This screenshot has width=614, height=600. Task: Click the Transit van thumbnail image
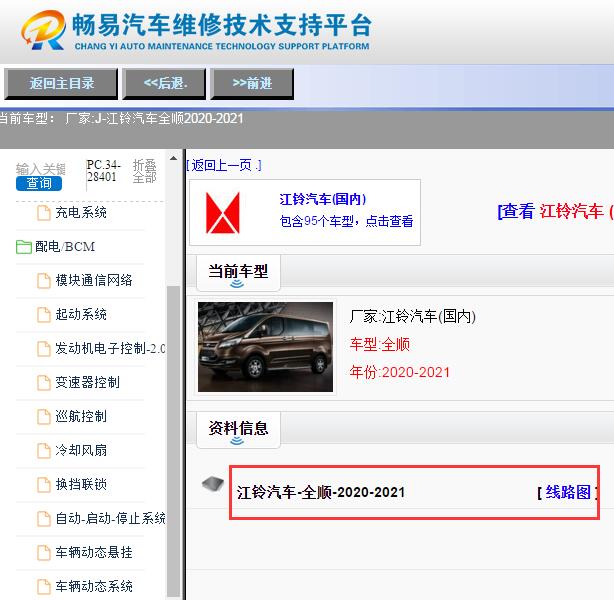[265, 347]
